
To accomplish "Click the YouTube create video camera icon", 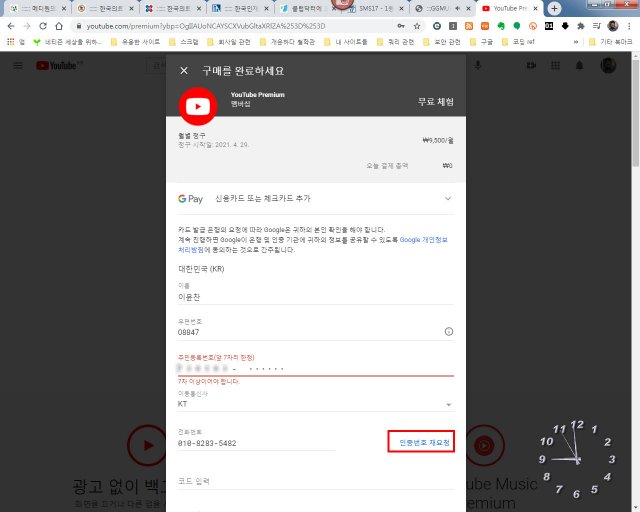I will point(531,65).
